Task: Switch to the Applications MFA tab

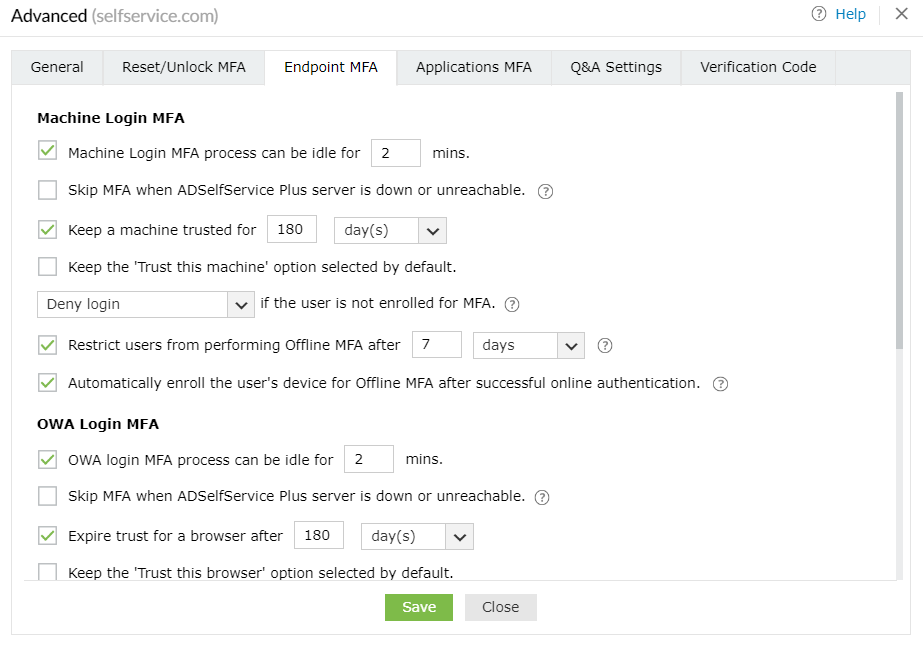Action: coord(474,67)
